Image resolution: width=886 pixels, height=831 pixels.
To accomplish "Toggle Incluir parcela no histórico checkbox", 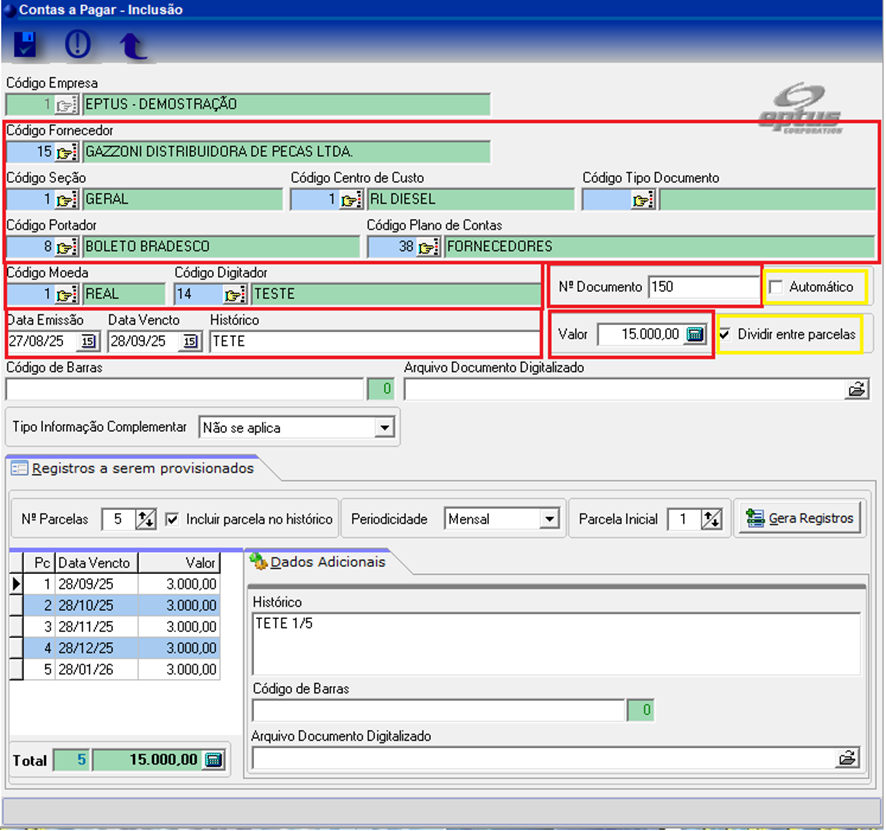I will 172,519.
